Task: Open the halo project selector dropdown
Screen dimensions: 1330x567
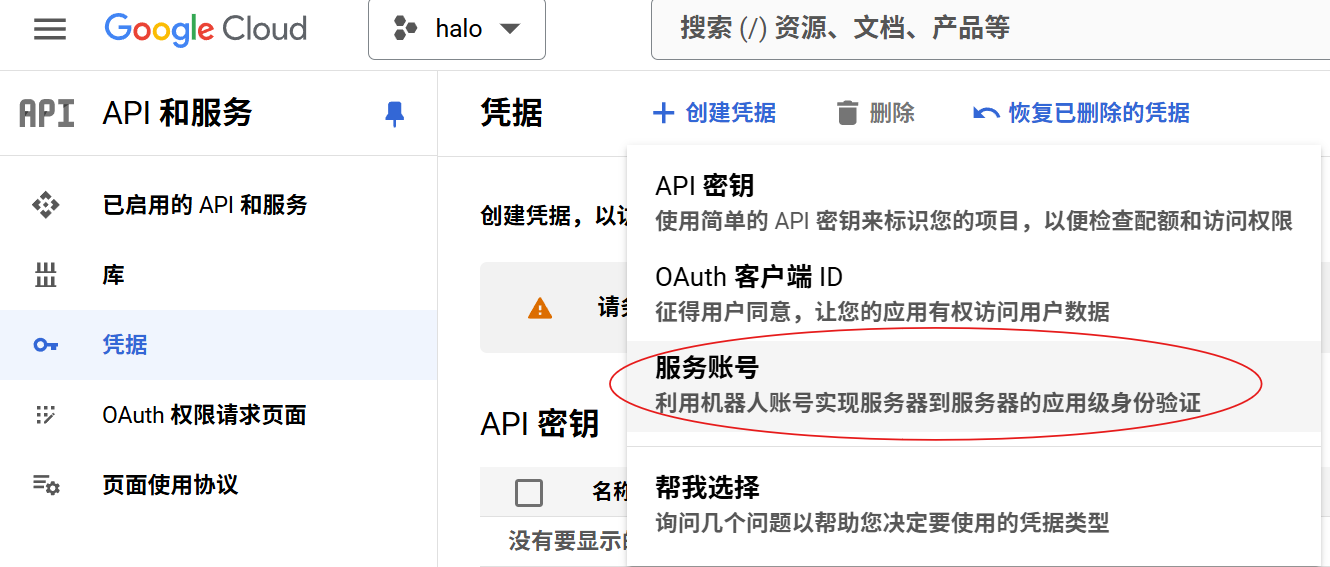Action: click(x=457, y=29)
